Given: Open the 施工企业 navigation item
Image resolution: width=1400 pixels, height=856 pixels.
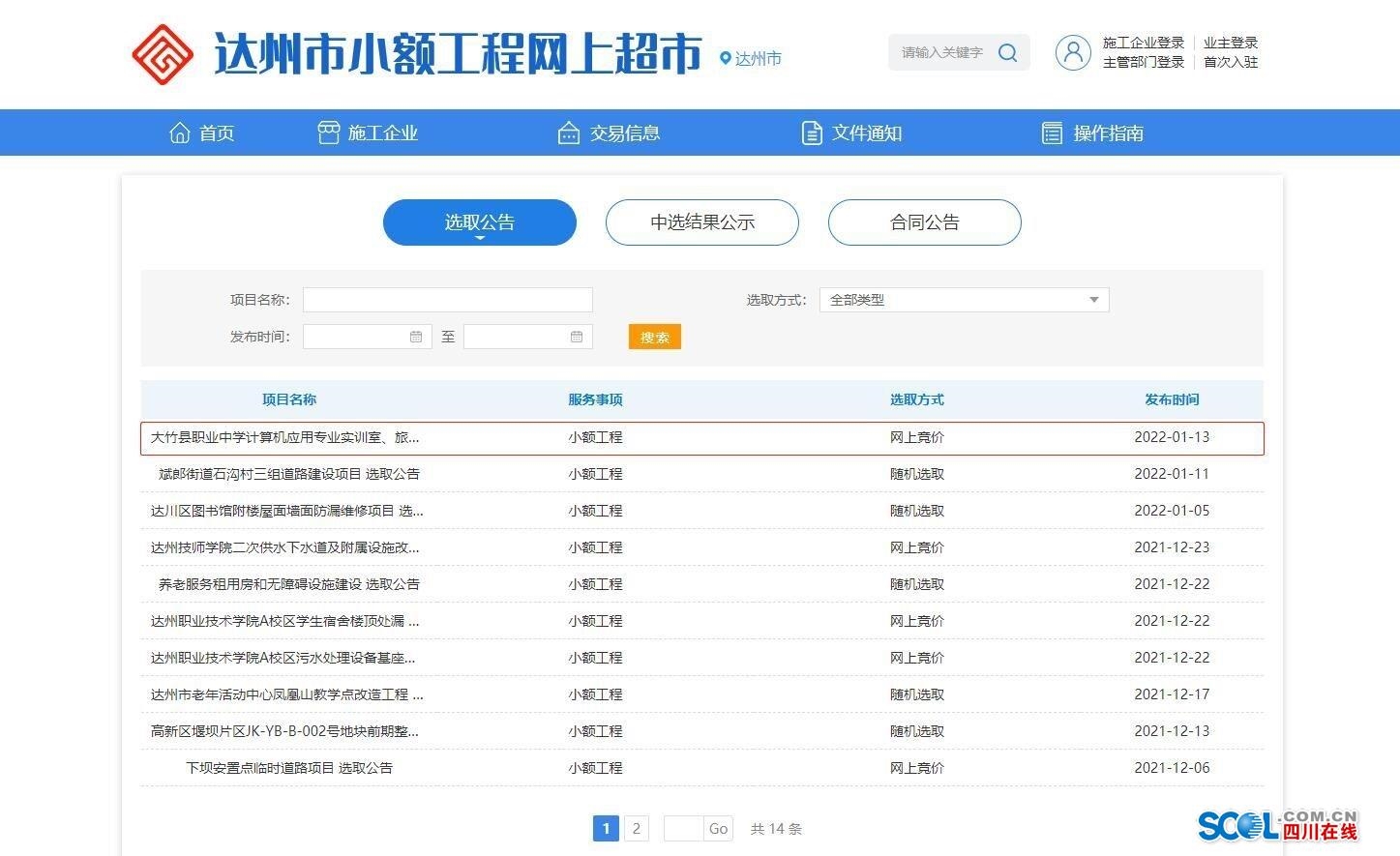Looking at the screenshot, I should click(368, 133).
